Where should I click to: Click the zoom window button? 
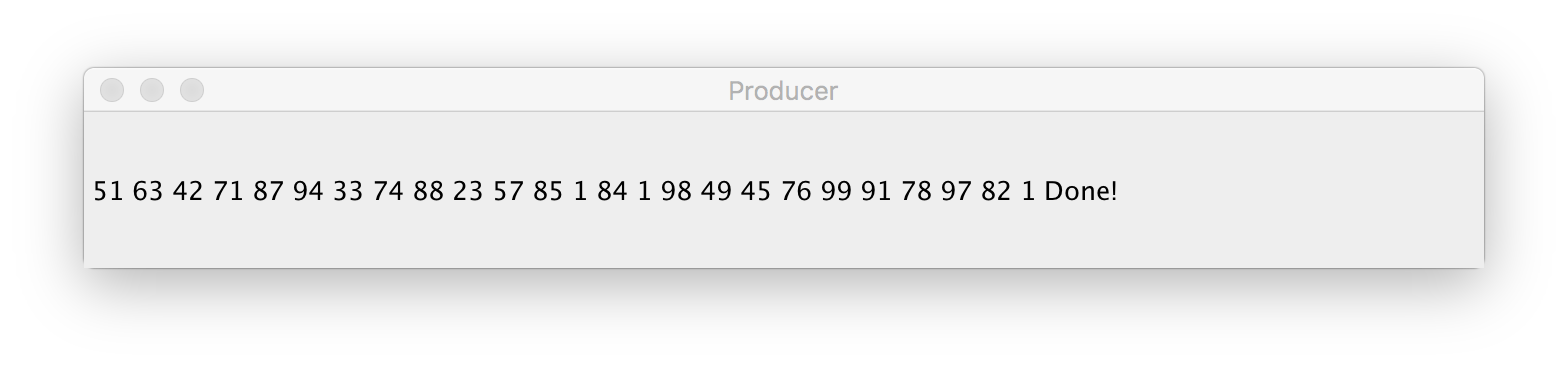[x=192, y=91]
